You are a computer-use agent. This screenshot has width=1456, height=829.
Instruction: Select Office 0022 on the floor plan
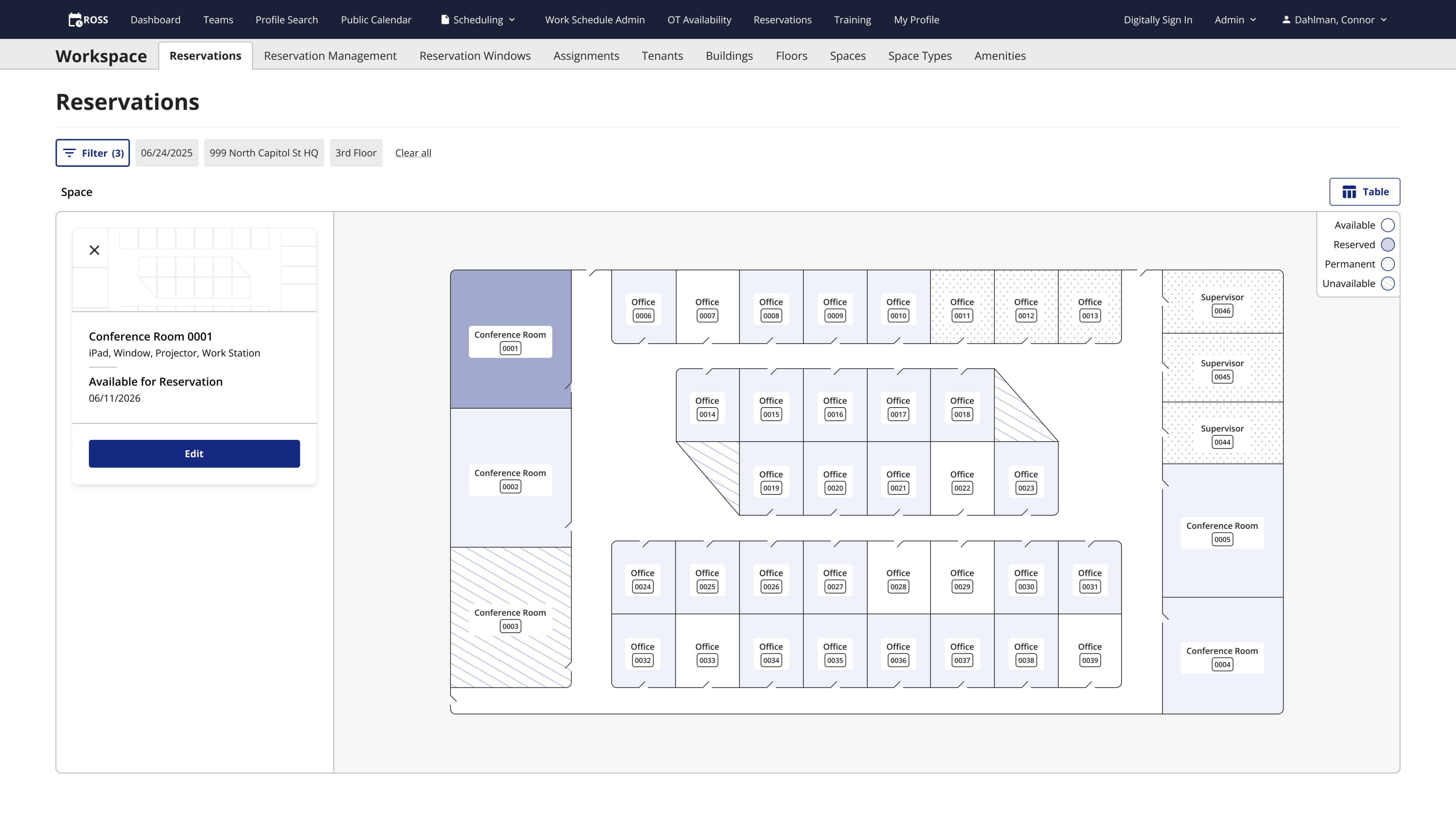coord(962,481)
